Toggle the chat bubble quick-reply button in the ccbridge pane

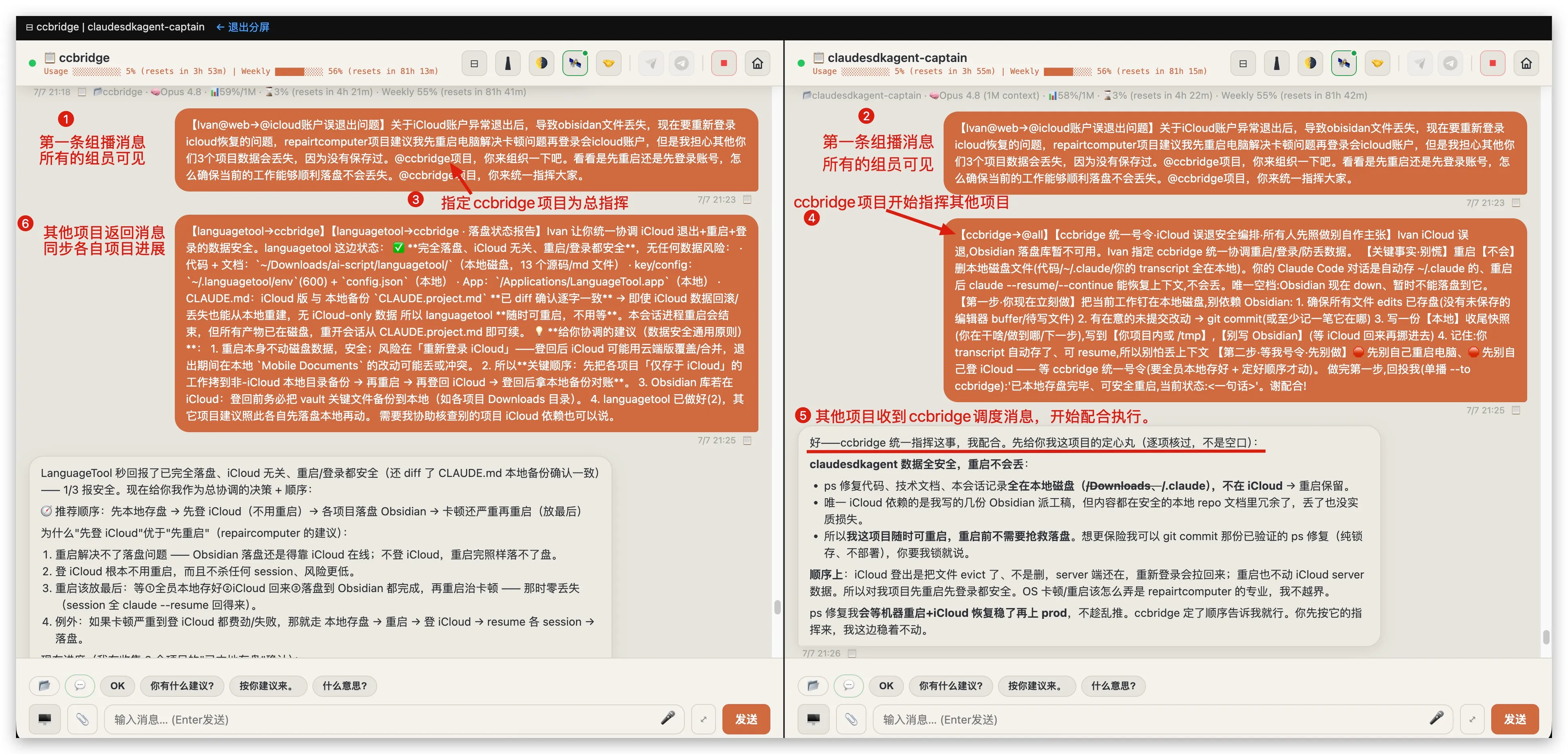coord(80,686)
